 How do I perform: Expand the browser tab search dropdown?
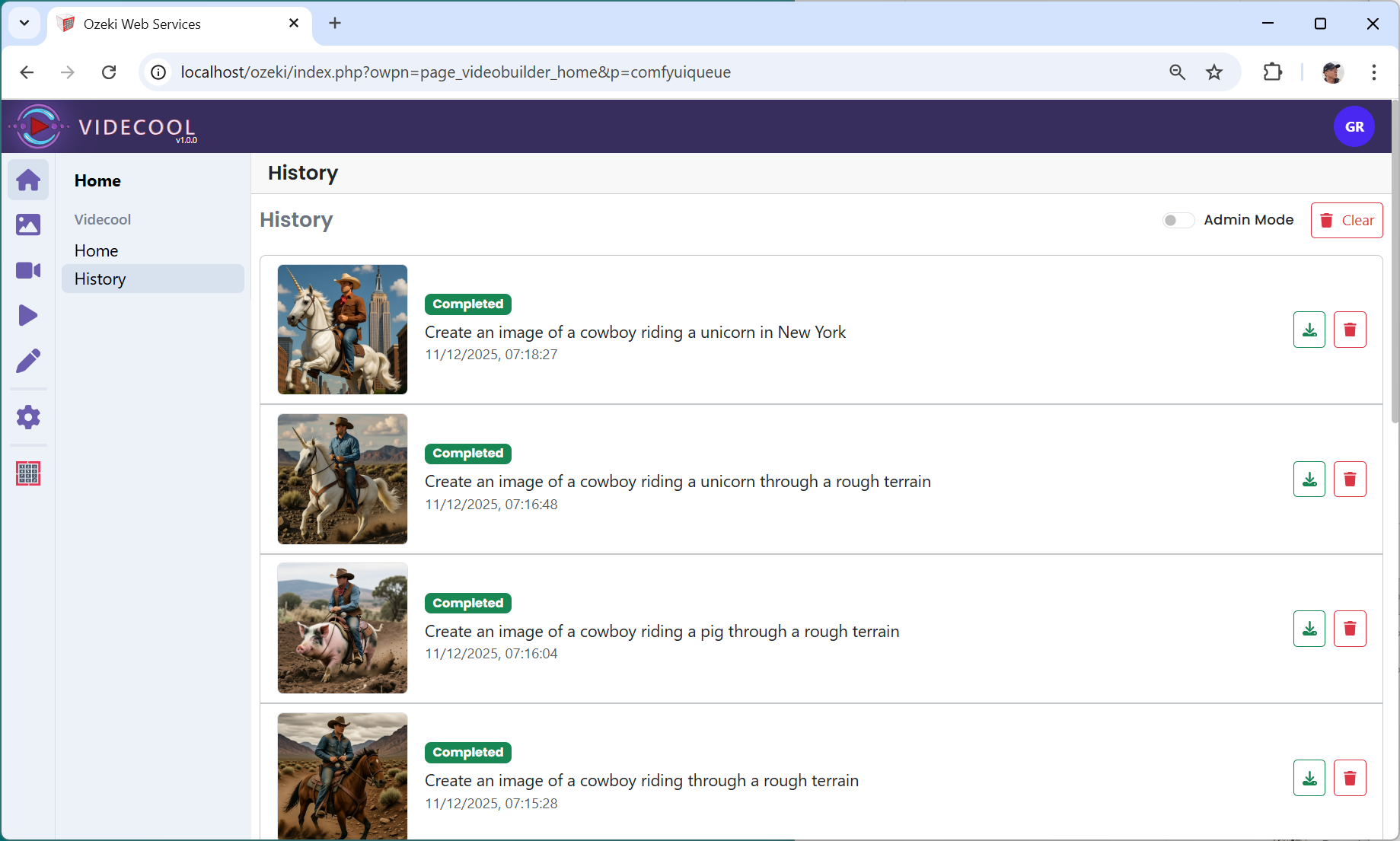[24, 23]
